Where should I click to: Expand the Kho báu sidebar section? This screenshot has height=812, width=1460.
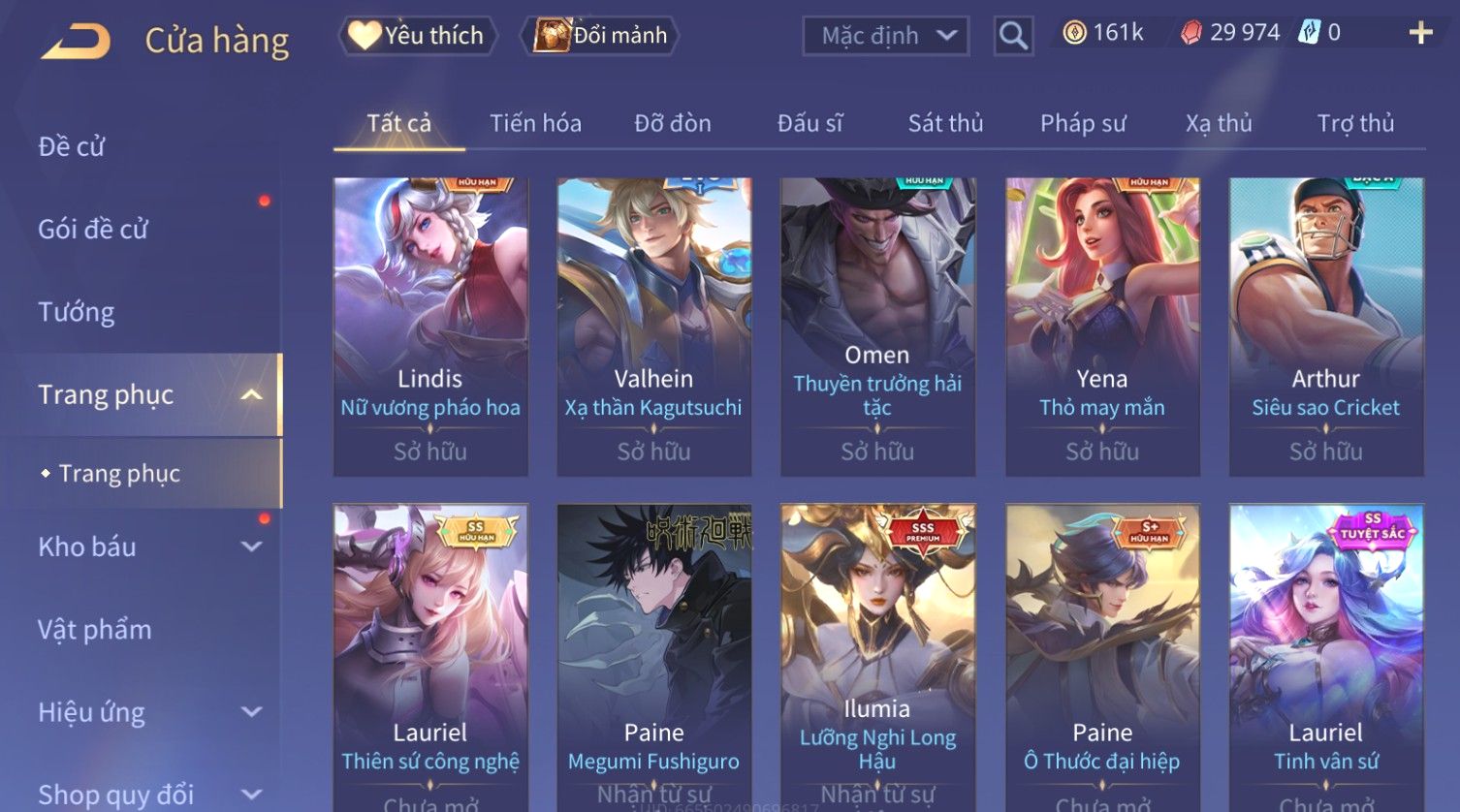251,547
